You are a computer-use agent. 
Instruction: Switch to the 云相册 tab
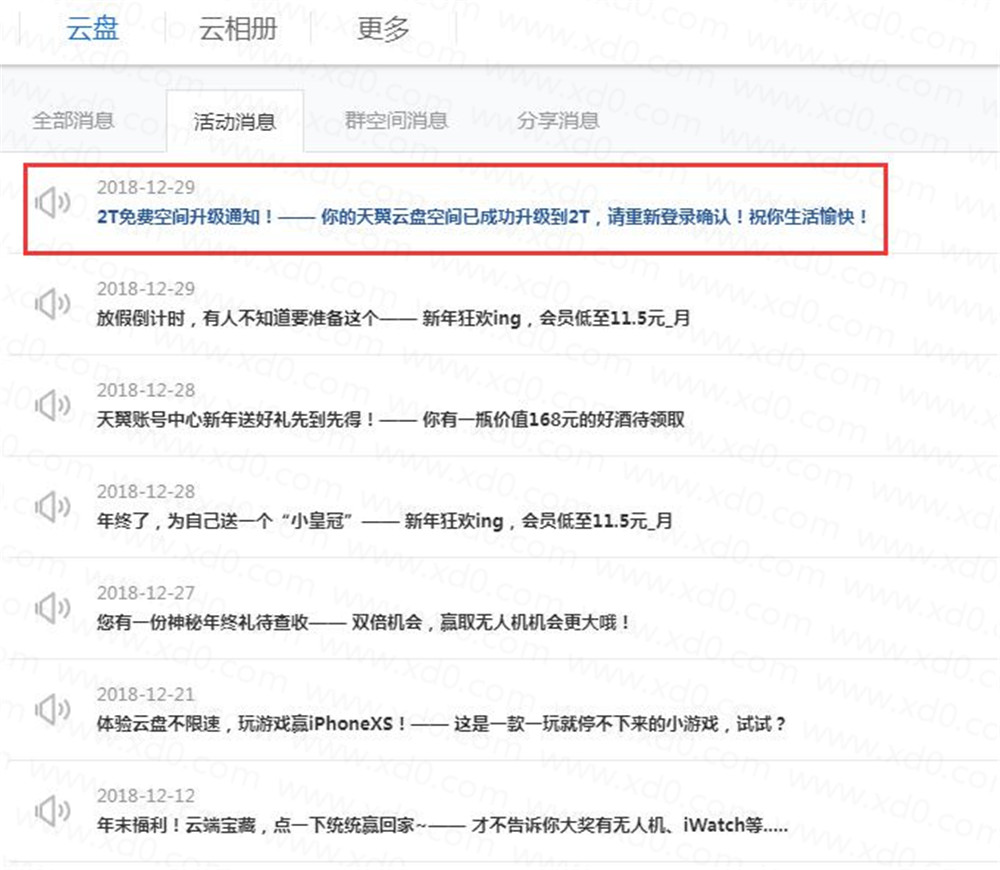tap(237, 29)
